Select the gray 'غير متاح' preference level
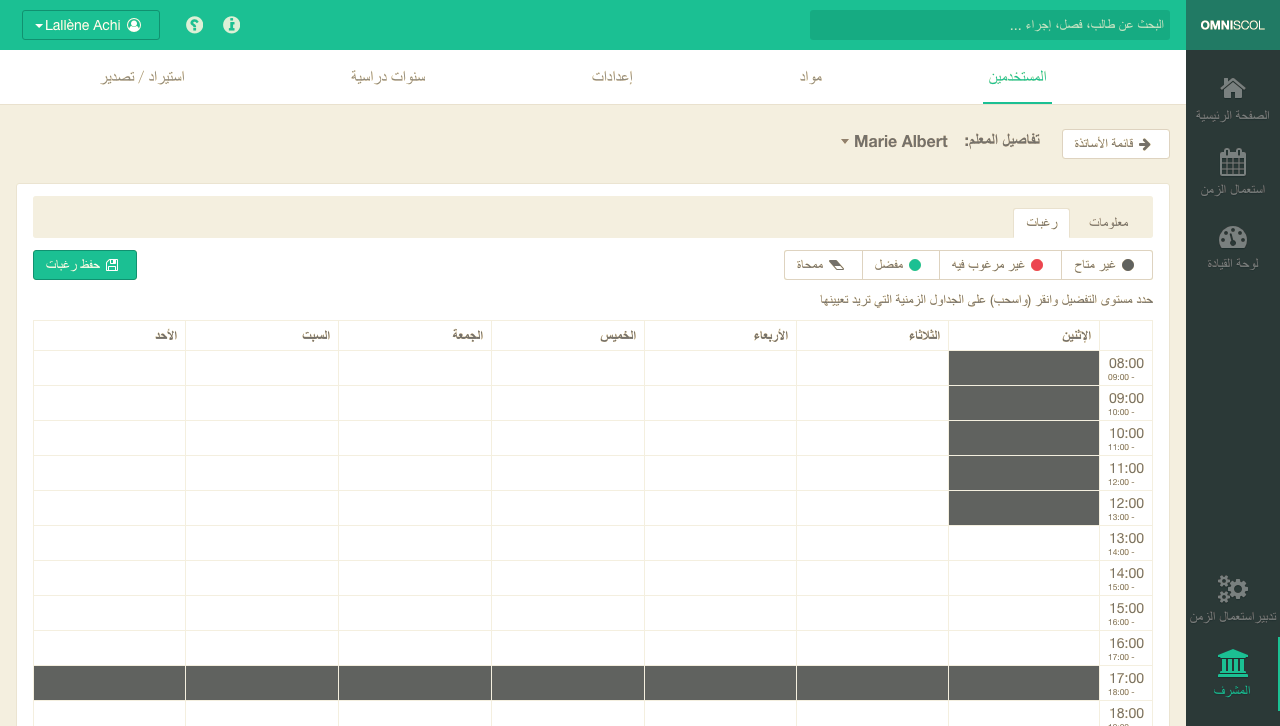Image resolution: width=1280 pixels, height=726 pixels. coord(1106,265)
